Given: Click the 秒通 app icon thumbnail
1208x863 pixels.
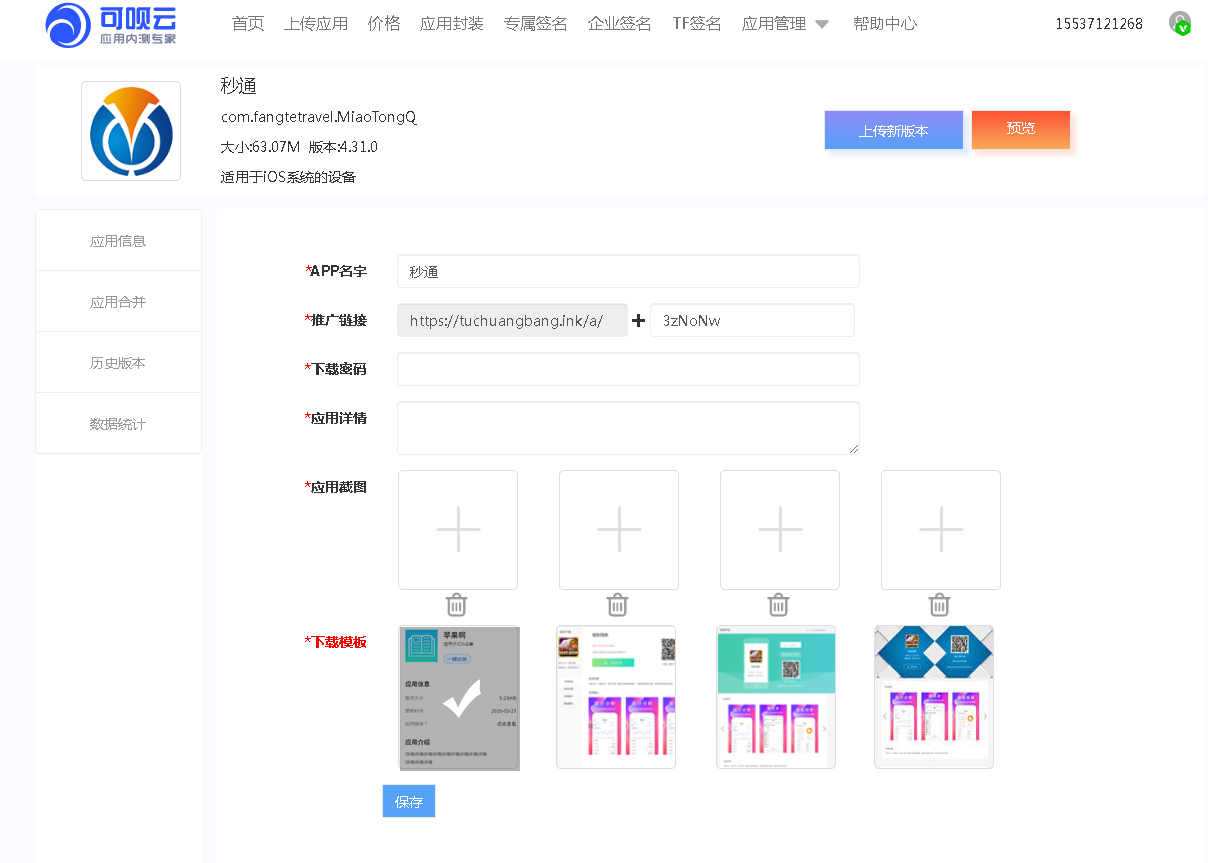Looking at the screenshot, I should 131,131.
